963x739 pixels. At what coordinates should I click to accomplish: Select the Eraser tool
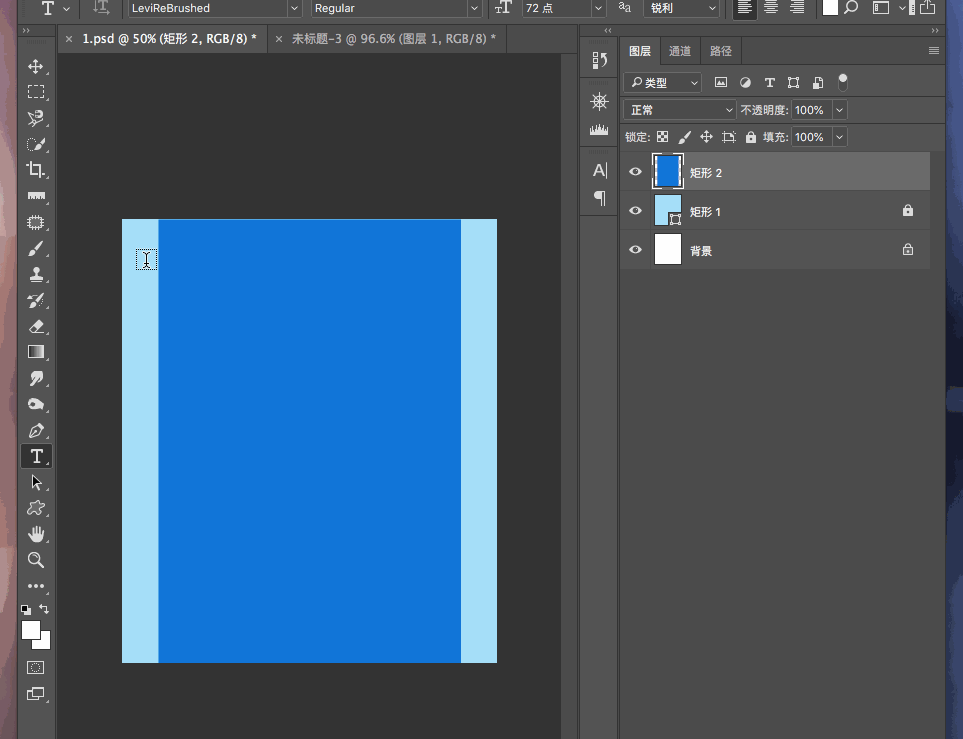point(36,326)
